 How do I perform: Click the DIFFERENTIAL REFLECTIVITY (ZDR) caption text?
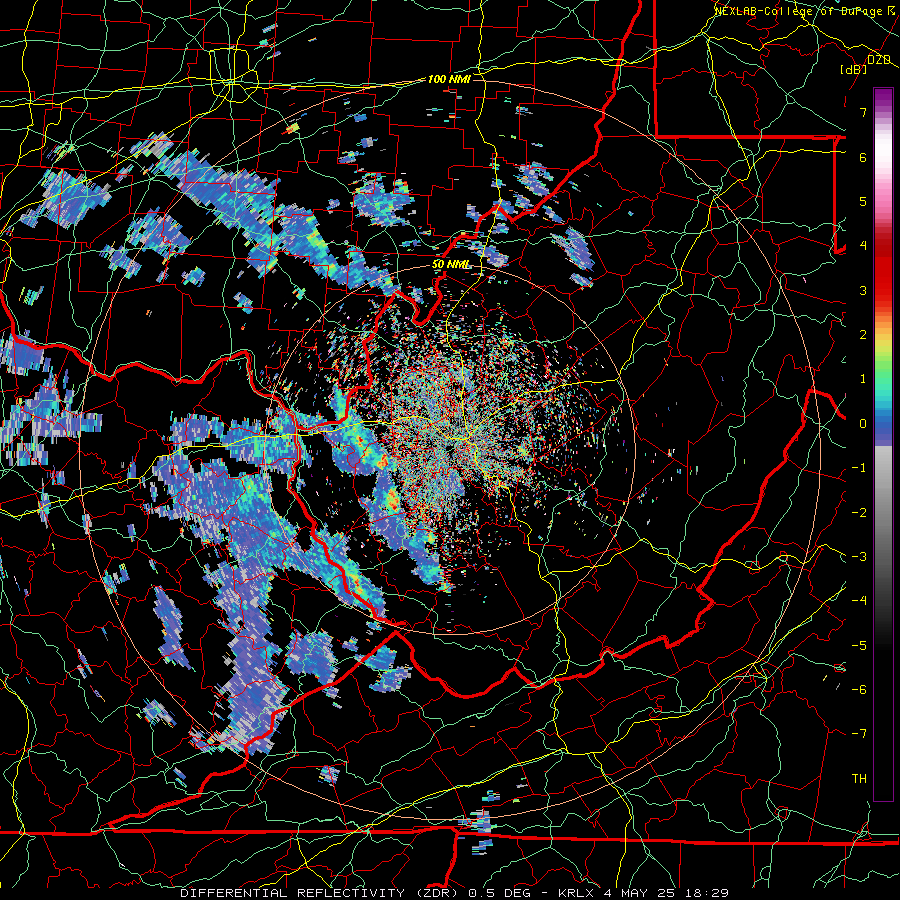click(320, 893)
